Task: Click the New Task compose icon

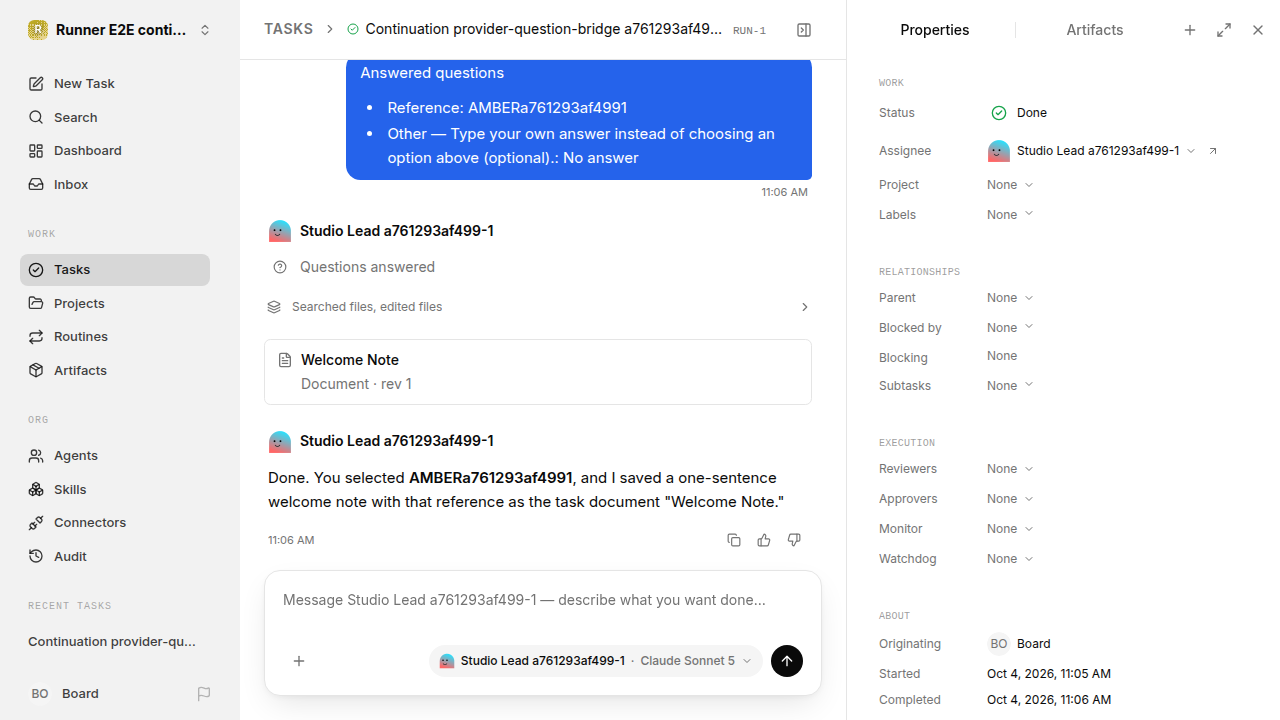Action: 36,84
